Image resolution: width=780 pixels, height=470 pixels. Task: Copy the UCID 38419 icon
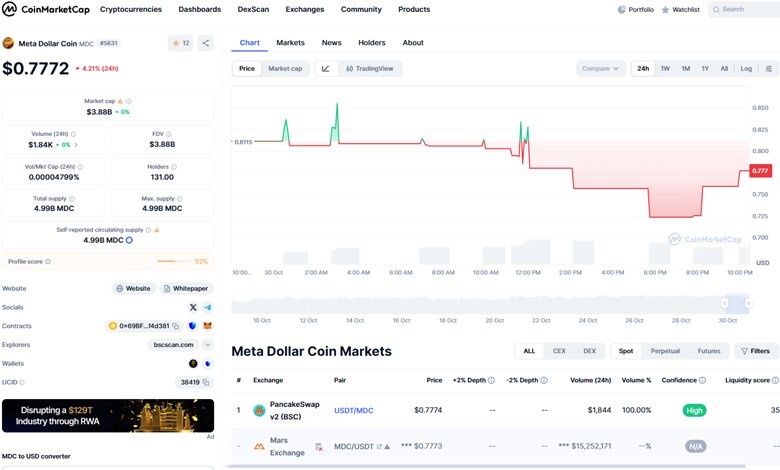[206, 382]
